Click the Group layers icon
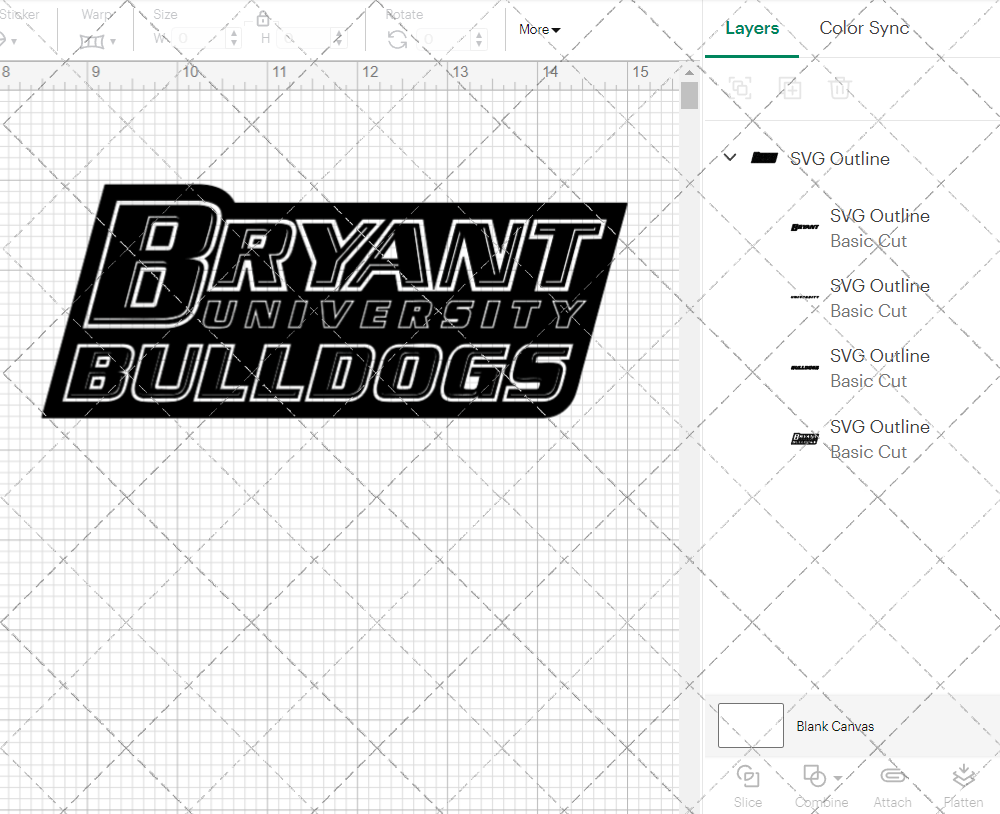 (x=740, y=88)
